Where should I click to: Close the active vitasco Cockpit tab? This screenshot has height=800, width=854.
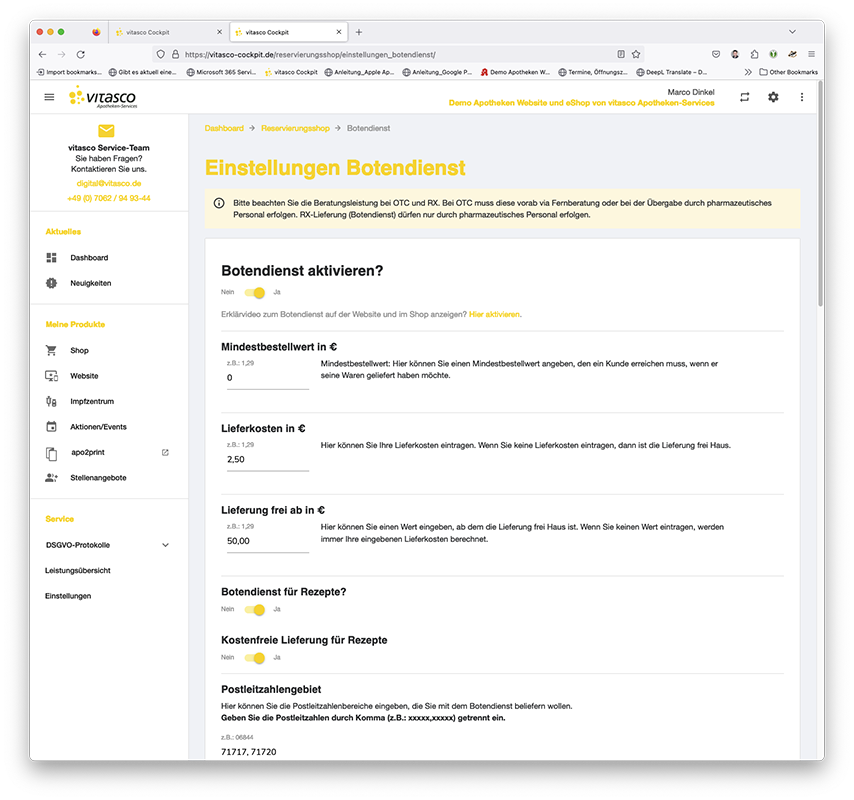tap(338, 32)
